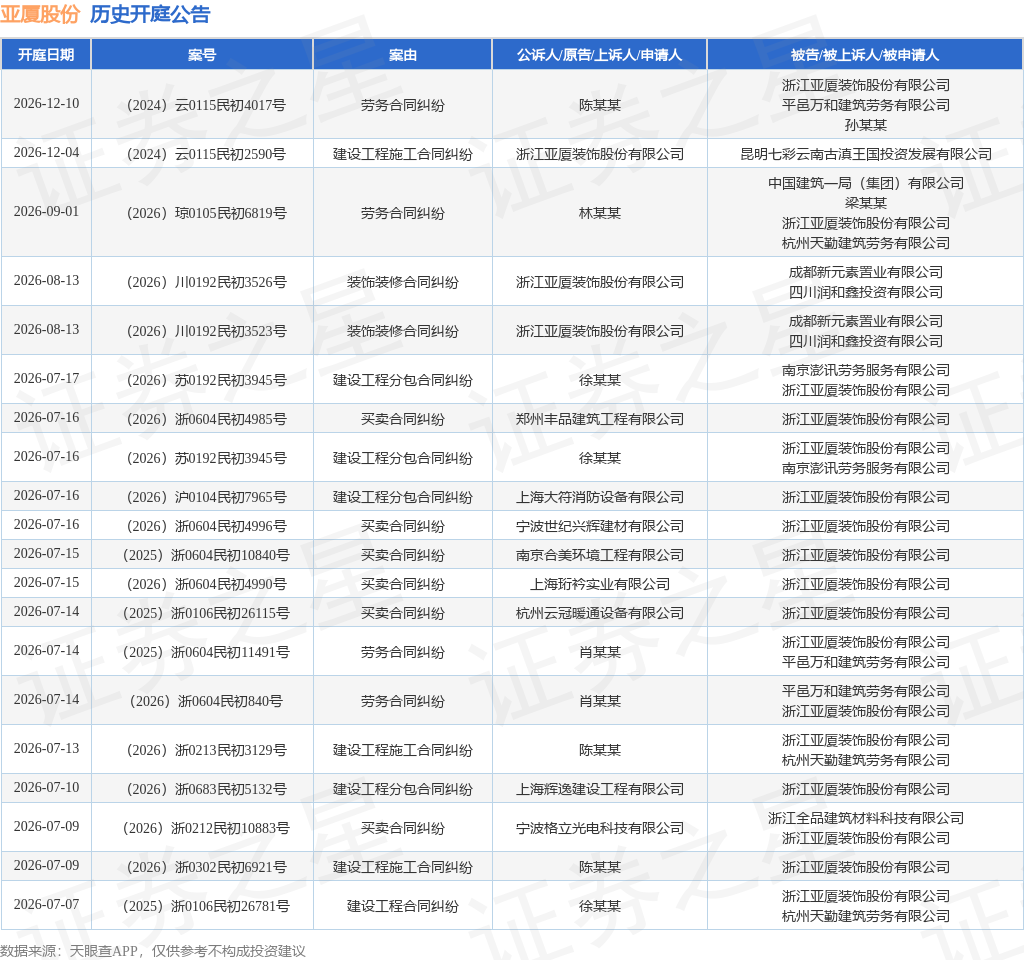Click the 天眼查APP data source note
Image resolution: width=1024 pixels, height=960 pixels.
[104, 951]
